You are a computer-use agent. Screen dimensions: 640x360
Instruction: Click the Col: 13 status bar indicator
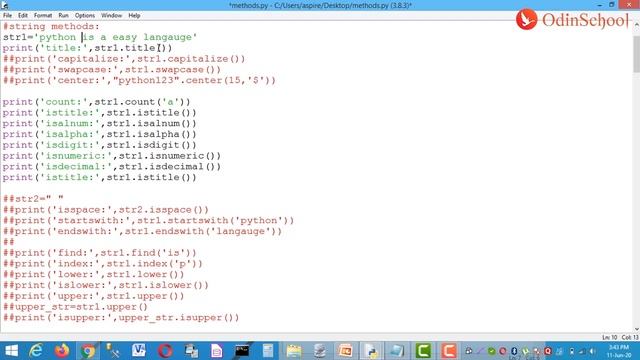pos(630,338)
